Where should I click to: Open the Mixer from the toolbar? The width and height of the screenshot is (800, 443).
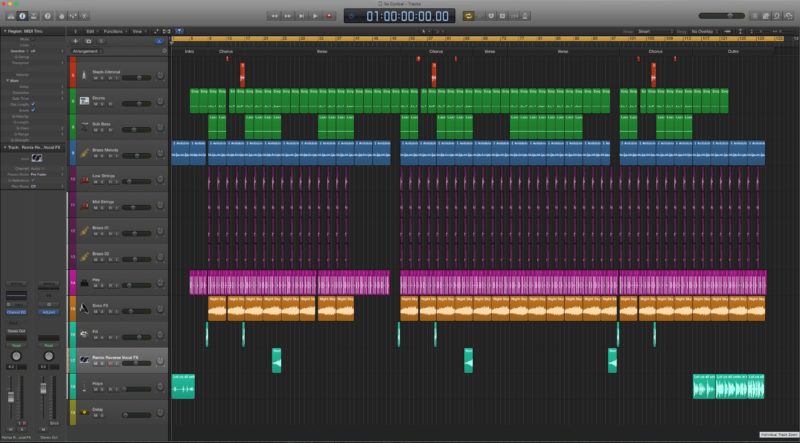coord(73,16)
